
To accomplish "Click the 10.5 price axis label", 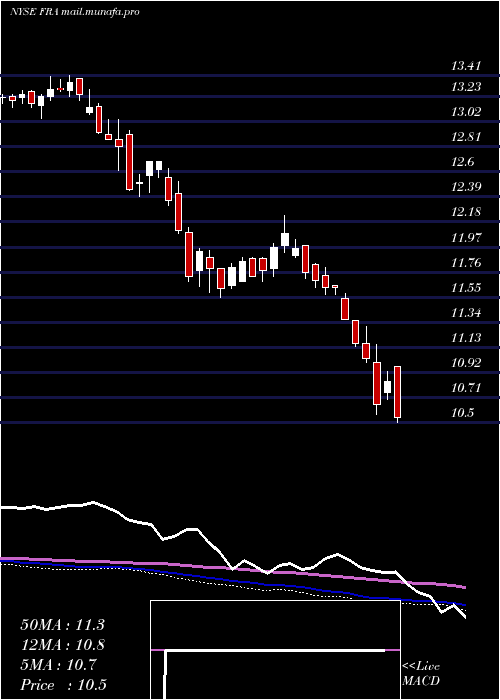I will [x=462, y=412].
